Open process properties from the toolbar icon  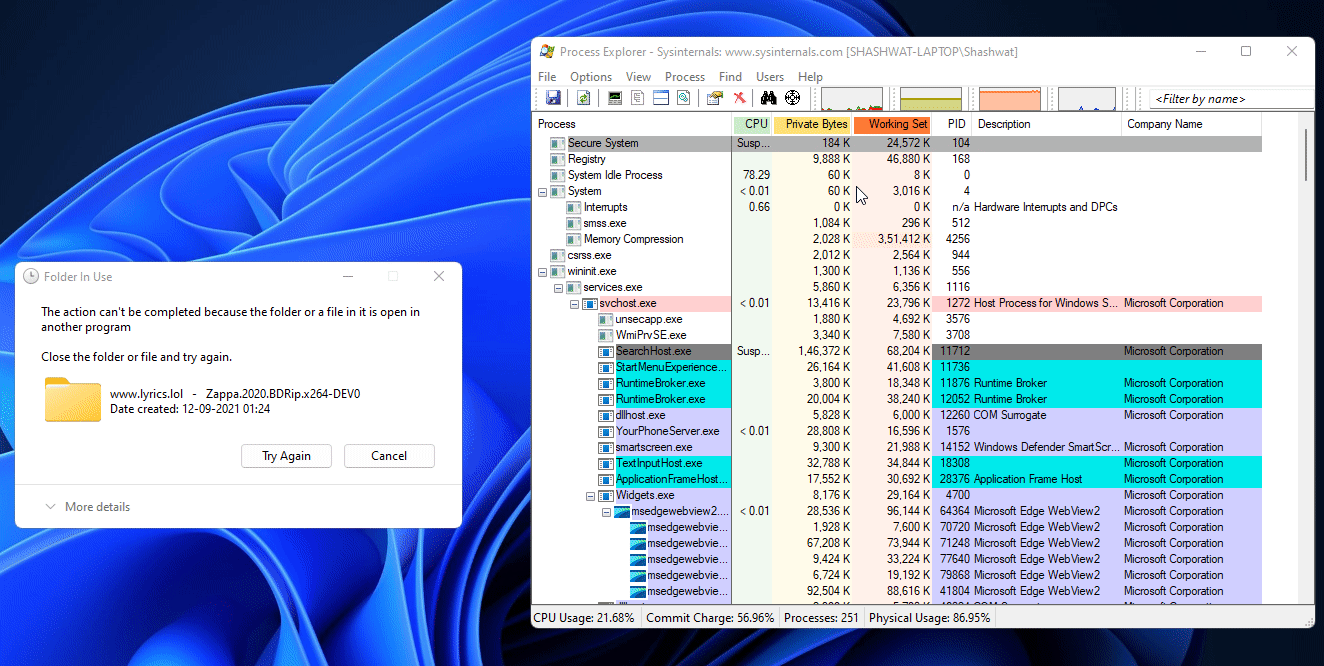pyautogui.click(x=714, y=98)
